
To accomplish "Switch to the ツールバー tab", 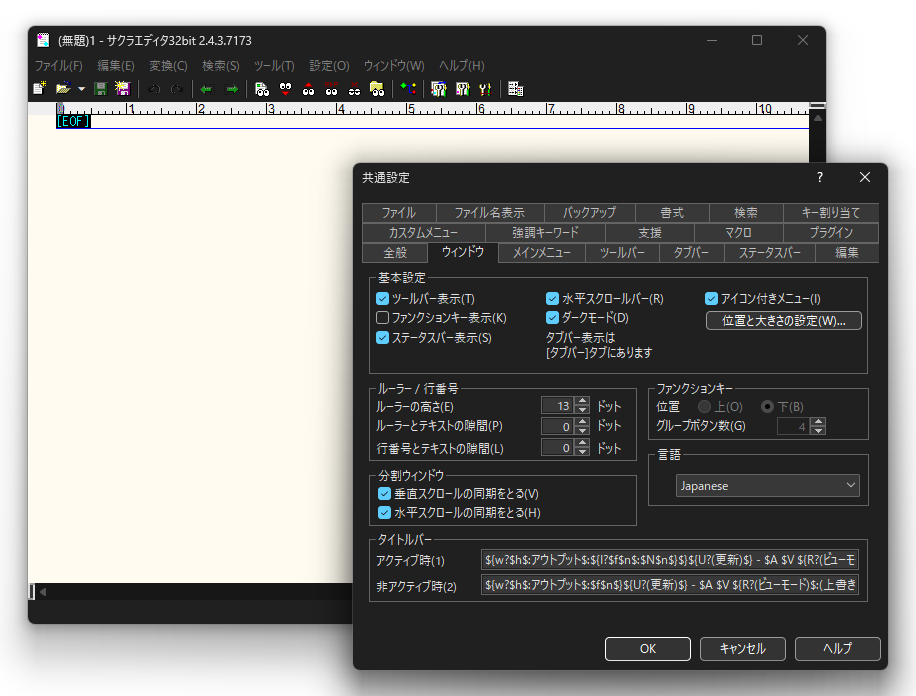I will tap(622, 253).
